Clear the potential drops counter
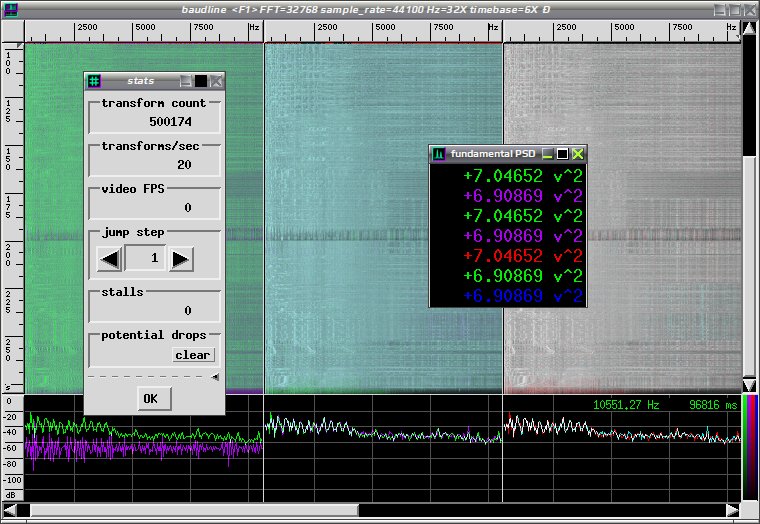The width and height of the screenshot is (760, 524). tap(193, 355)
